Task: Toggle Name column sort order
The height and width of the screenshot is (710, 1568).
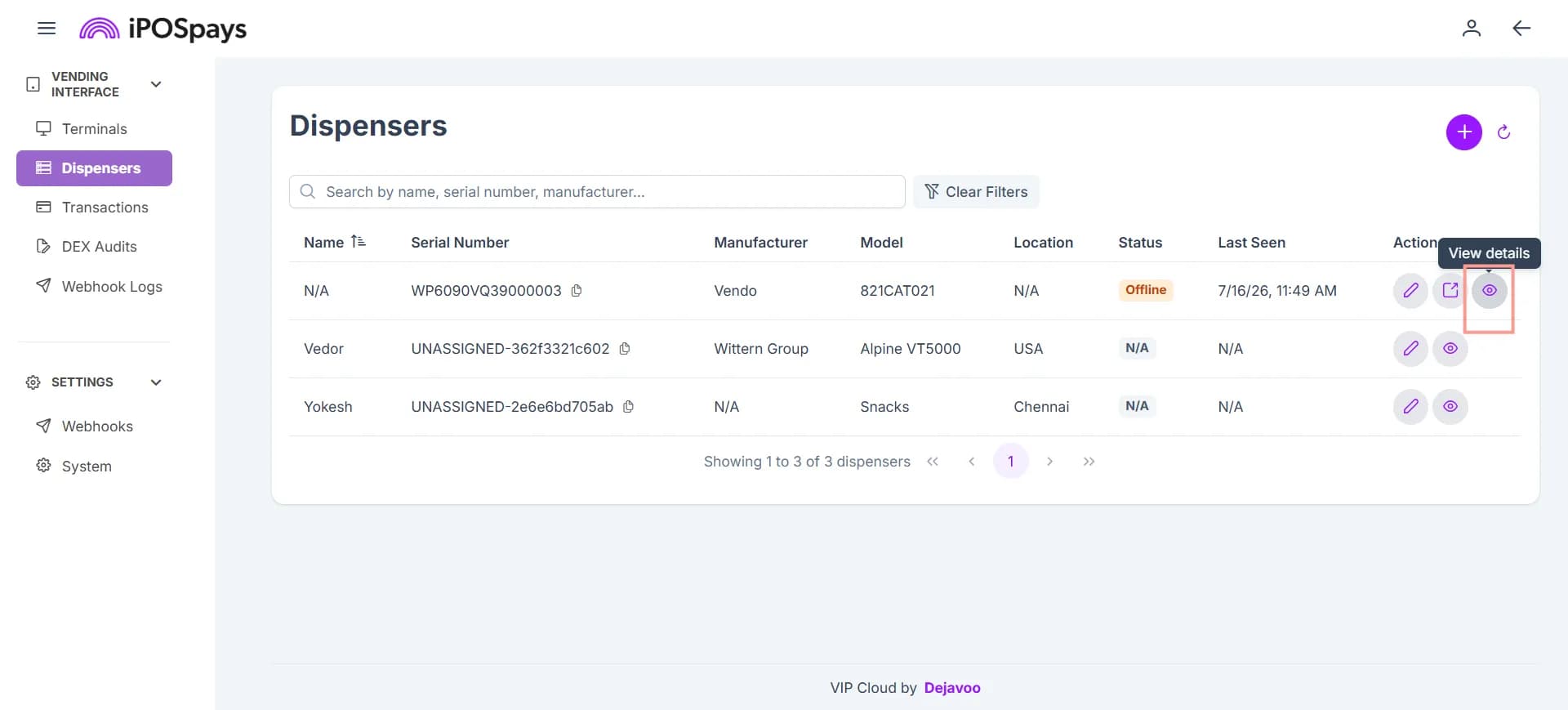Action: pos(359,242)
